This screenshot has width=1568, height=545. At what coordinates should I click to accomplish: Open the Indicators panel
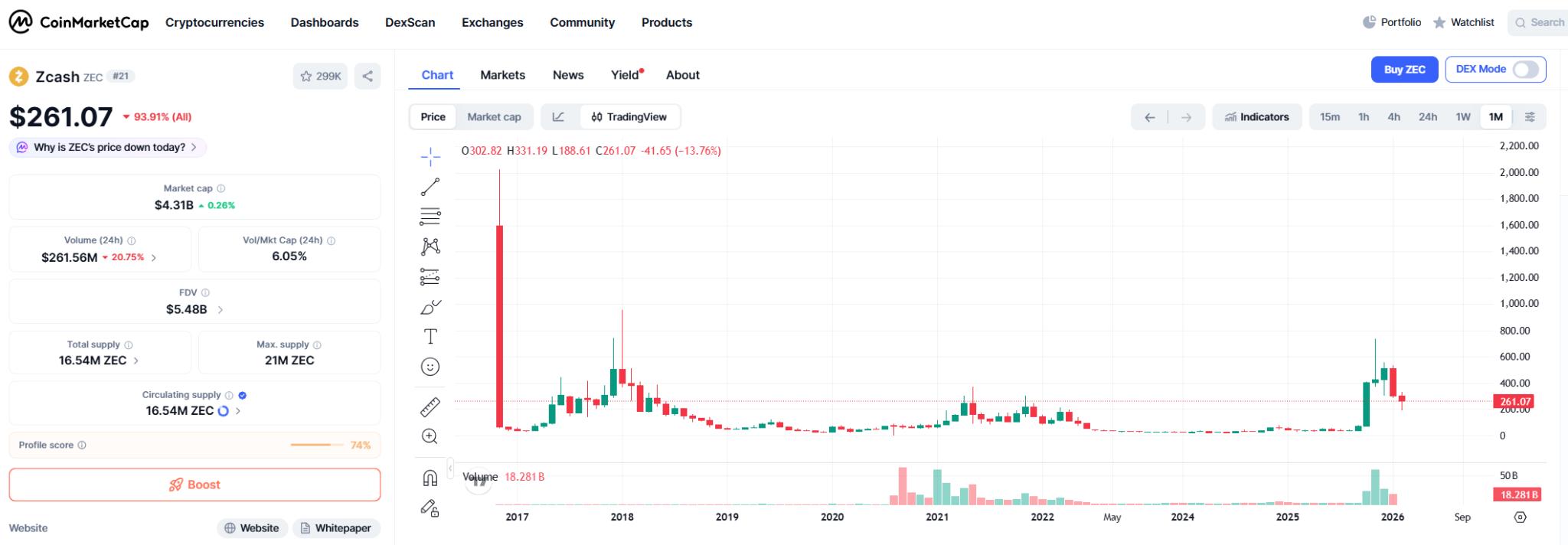coord(1256,116)
